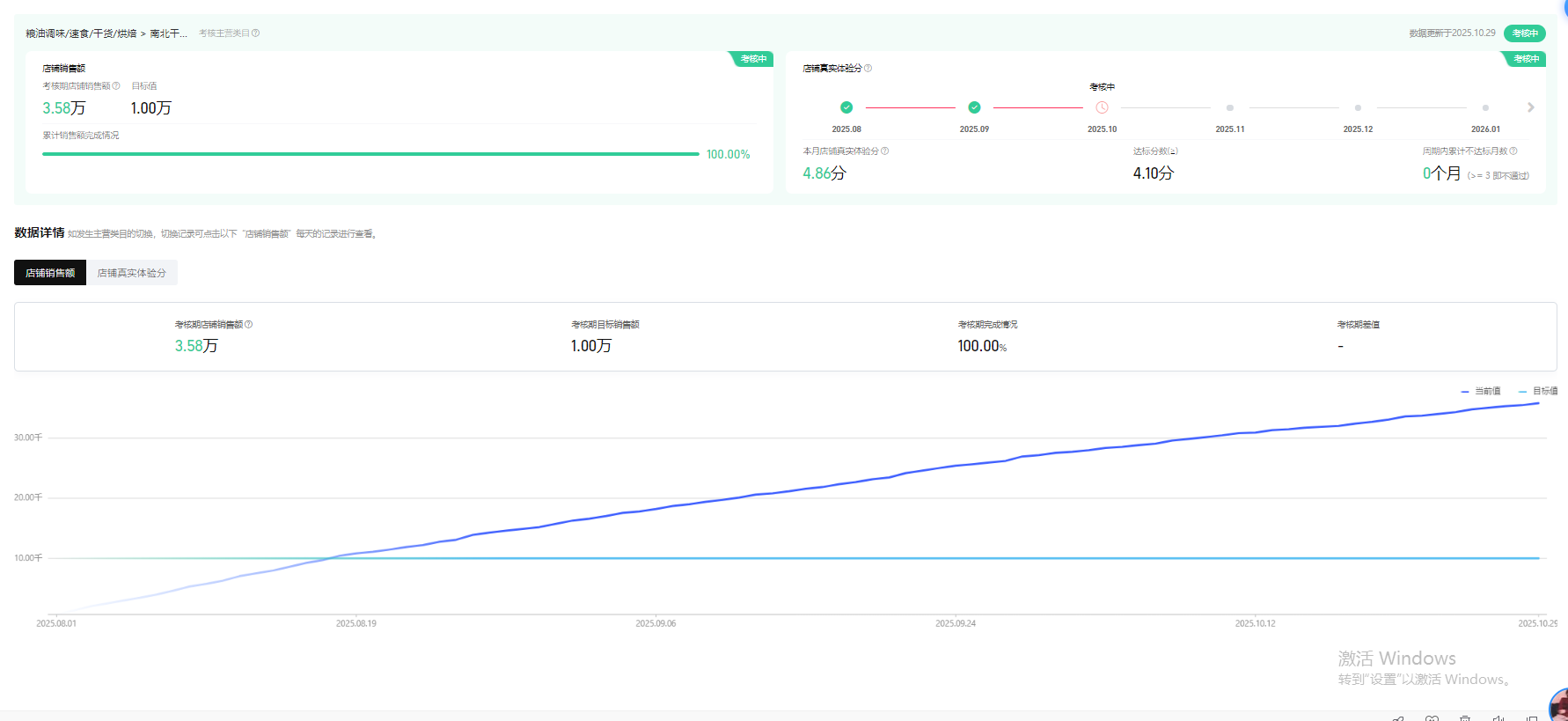Click help icon next to 周期内累计不达标月数
This screenshot has height=721, width=1568.
[1513, 151]
